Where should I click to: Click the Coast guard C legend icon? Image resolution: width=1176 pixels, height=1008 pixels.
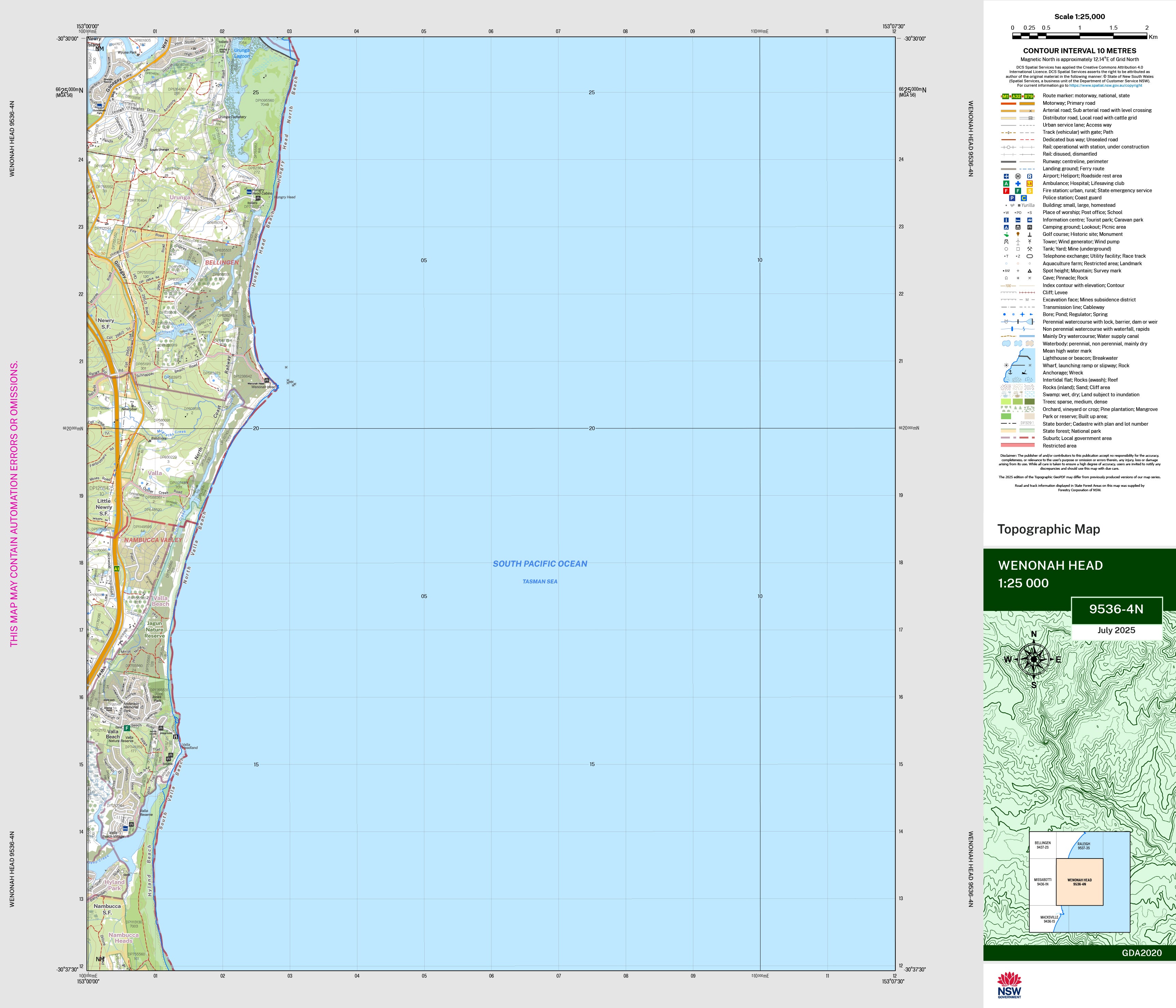(1024, 198)
